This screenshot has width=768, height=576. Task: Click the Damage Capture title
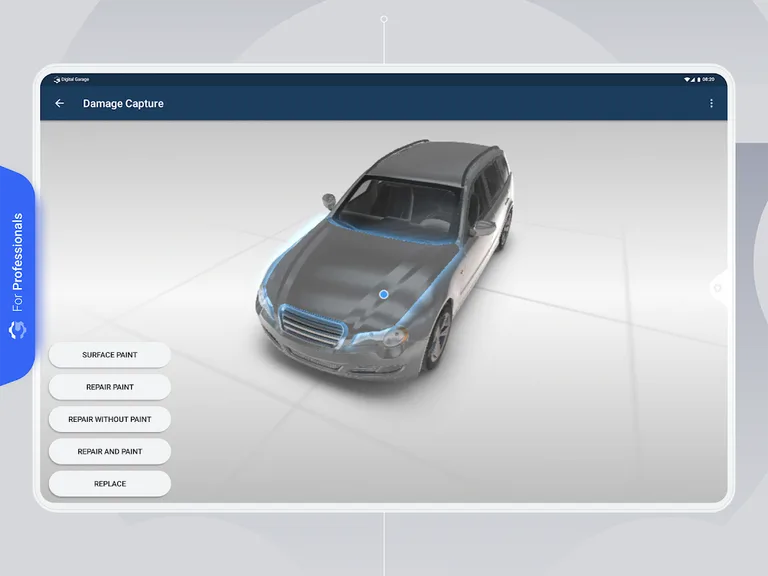tap(123, 103)
